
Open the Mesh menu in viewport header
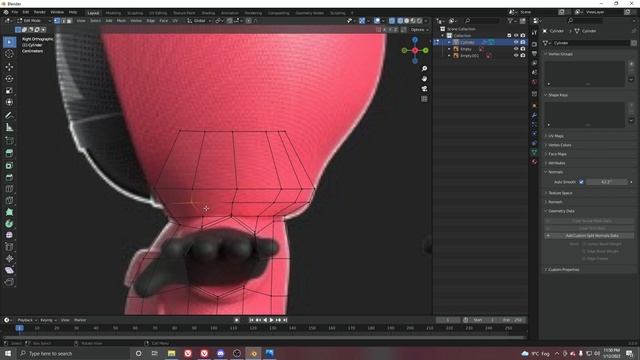(x=121, y=20)
